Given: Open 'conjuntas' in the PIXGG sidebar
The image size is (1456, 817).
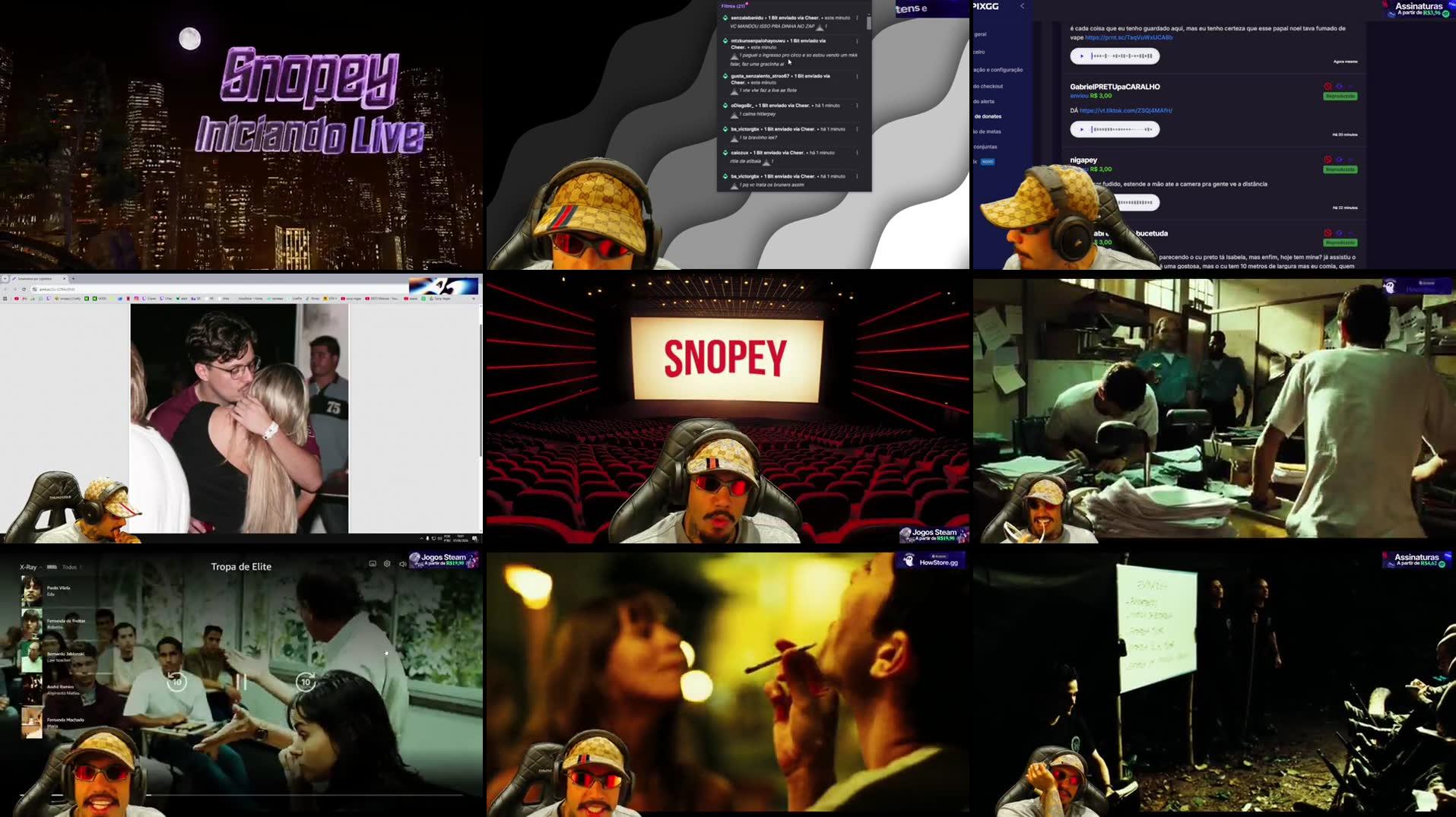Looking at the screenshot, I should click(x=985, y=147).
